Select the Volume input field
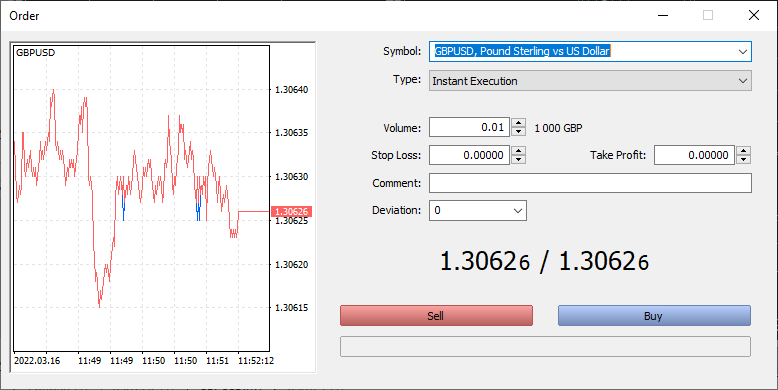Screen dimensions: 778x390 pos(469,127)
